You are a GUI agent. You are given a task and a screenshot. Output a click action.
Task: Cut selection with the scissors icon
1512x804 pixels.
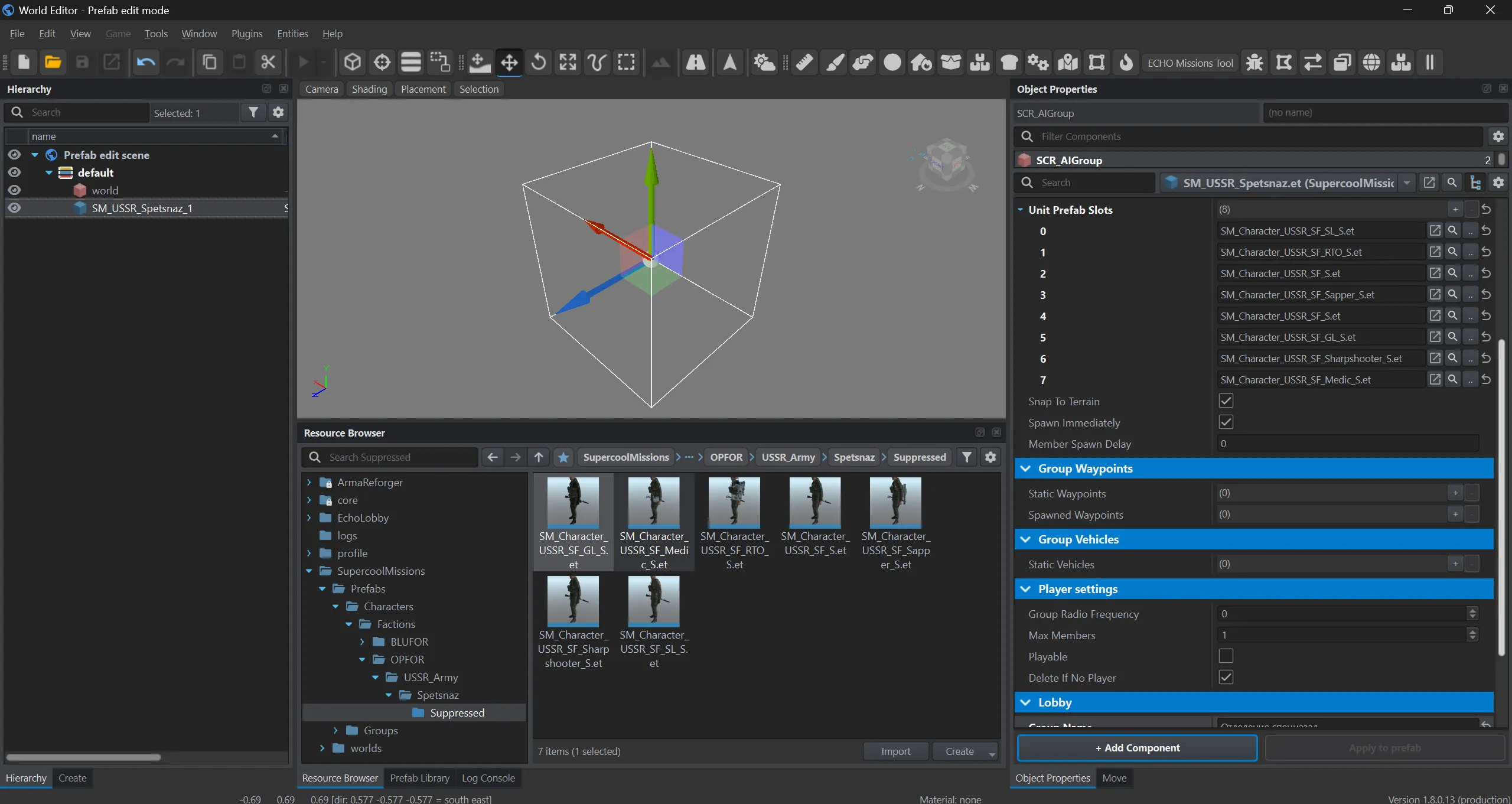268,62
